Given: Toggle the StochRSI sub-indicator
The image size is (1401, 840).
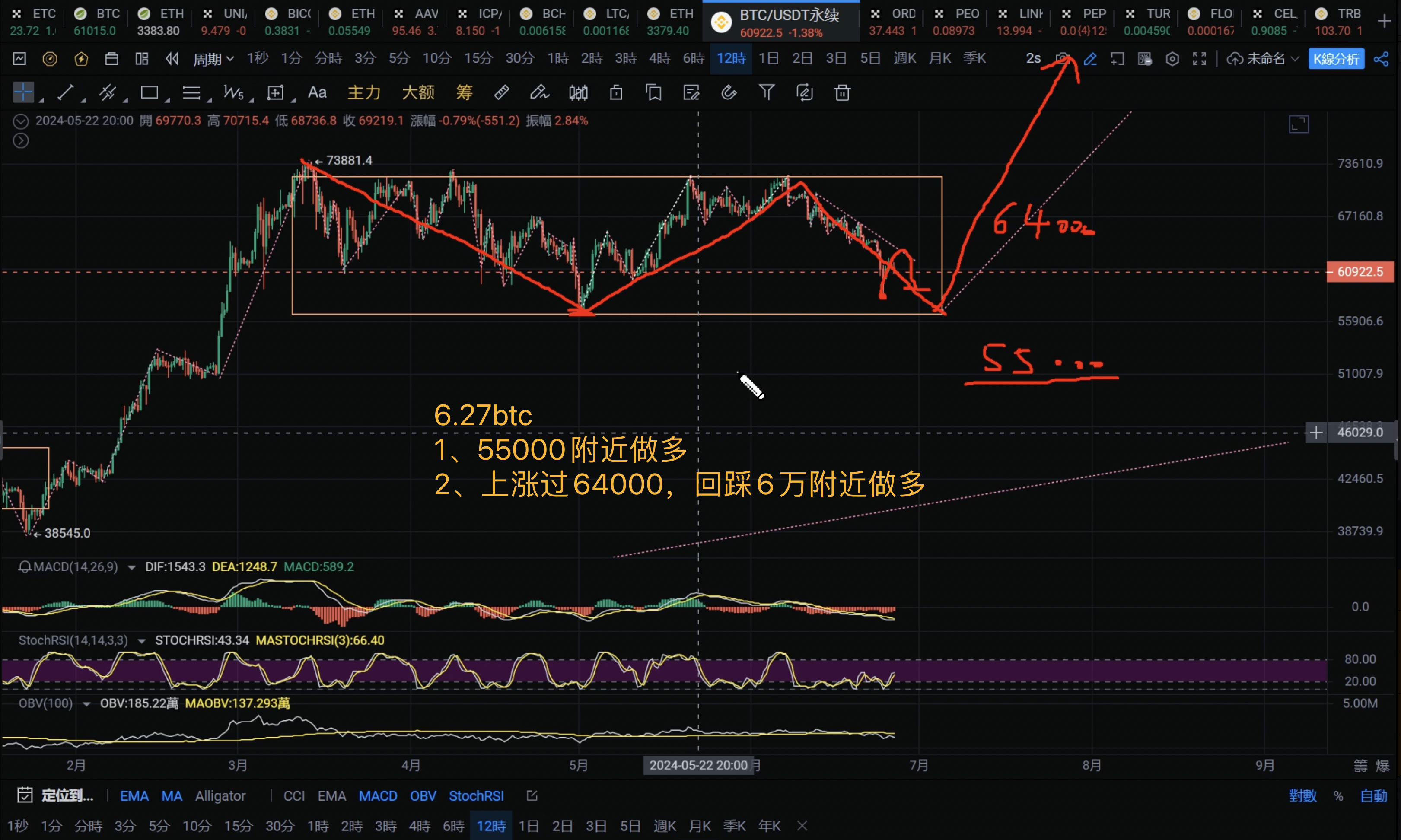Looking at the screenshot, I should click(x=476, y=796).
